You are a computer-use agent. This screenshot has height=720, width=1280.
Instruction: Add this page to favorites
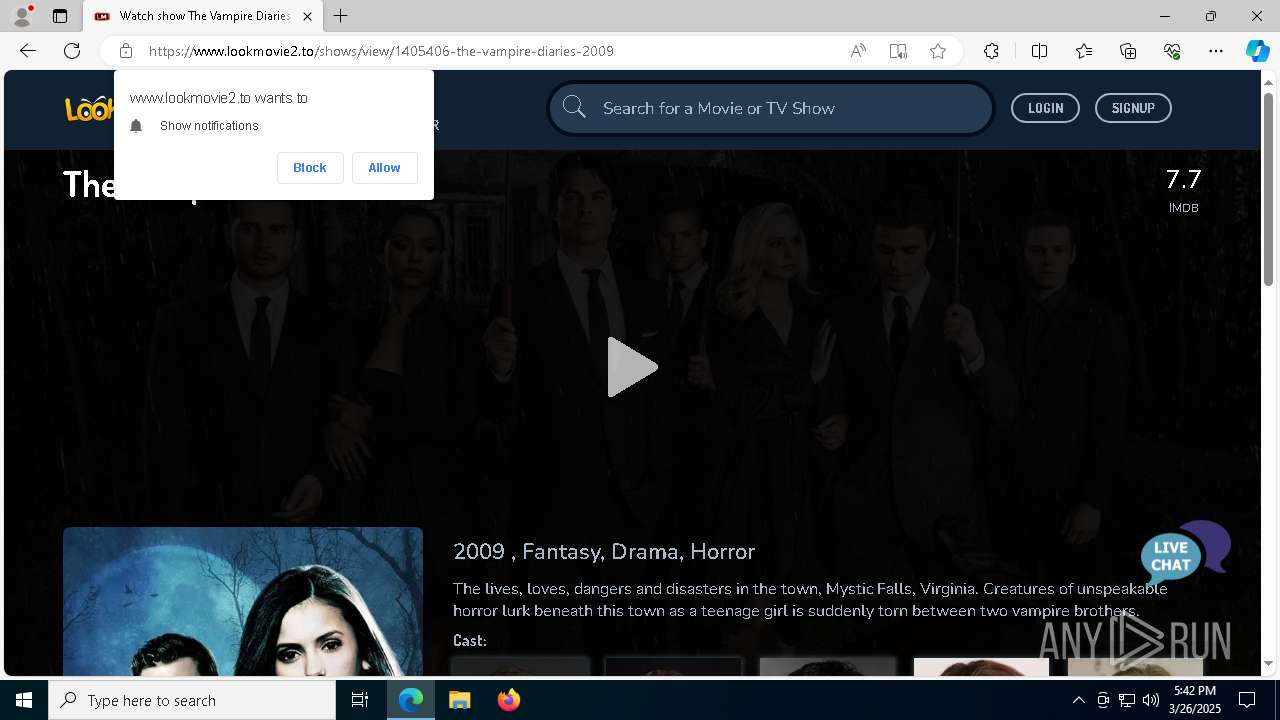938,51
